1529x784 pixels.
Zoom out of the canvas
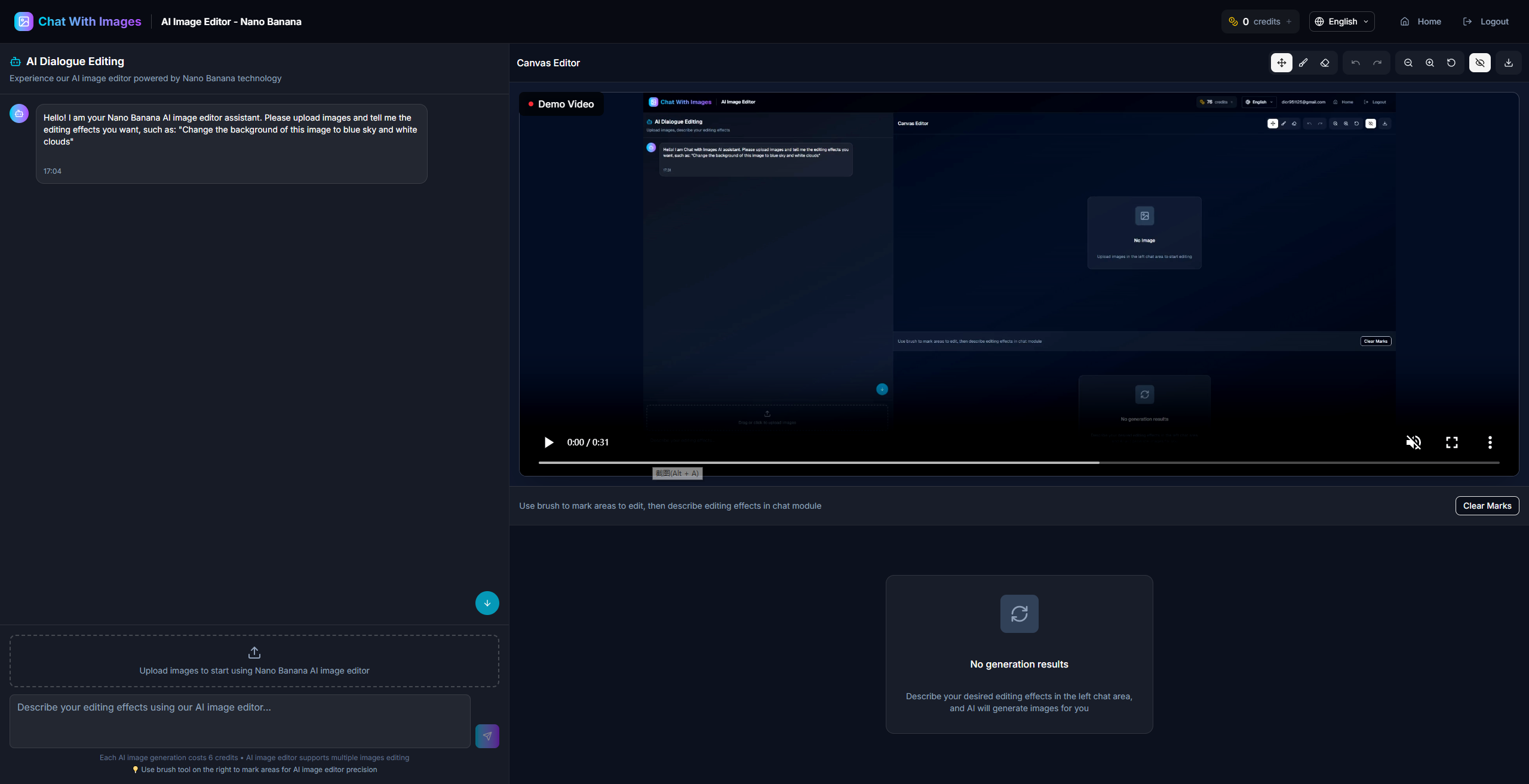(x=1408, y=63)
